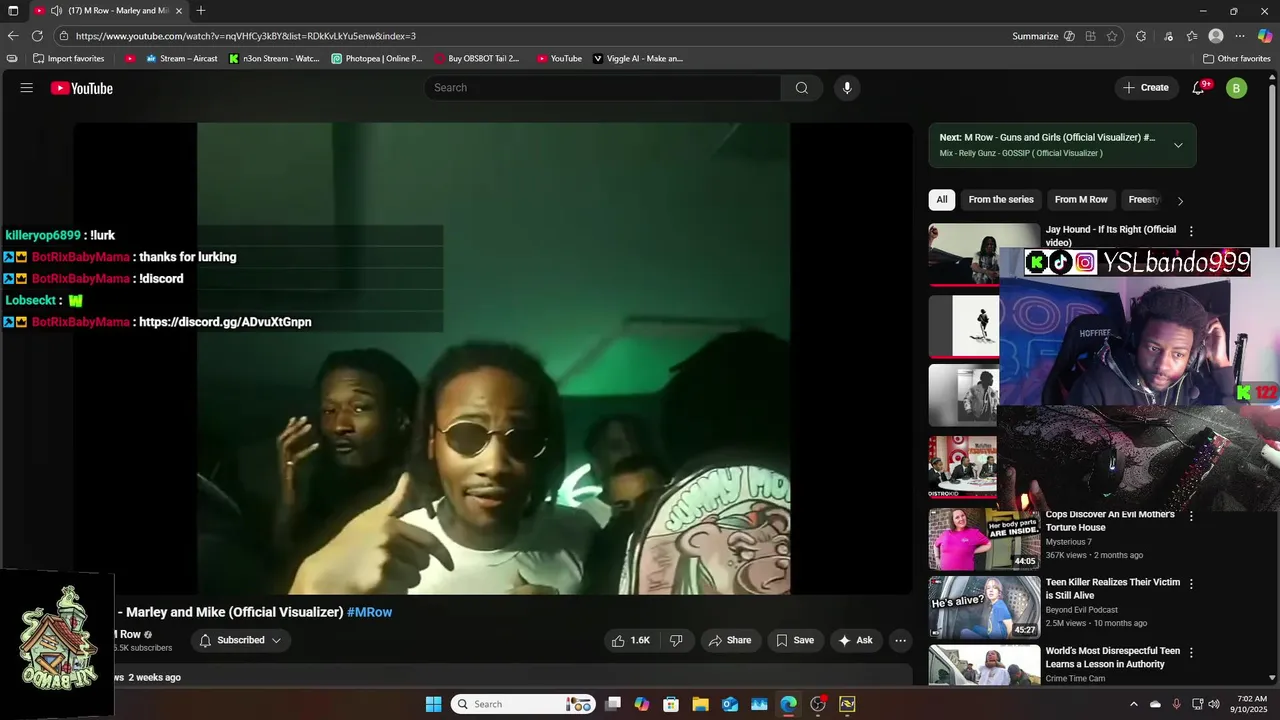Select the From the series chip
Image resolution: width=1280 pixels, height=720 pixels.
1001,200
